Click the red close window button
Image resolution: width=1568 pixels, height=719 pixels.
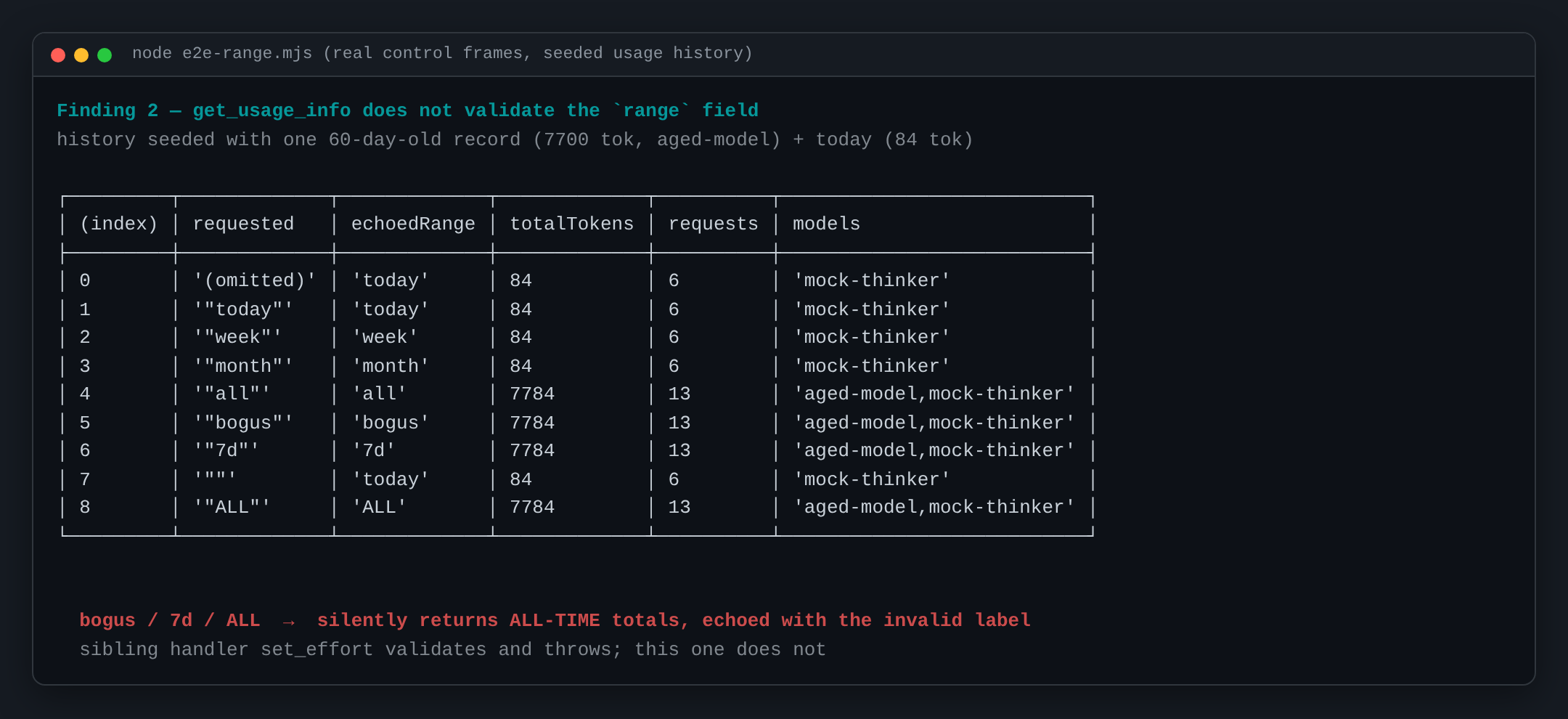click(58, 55)
